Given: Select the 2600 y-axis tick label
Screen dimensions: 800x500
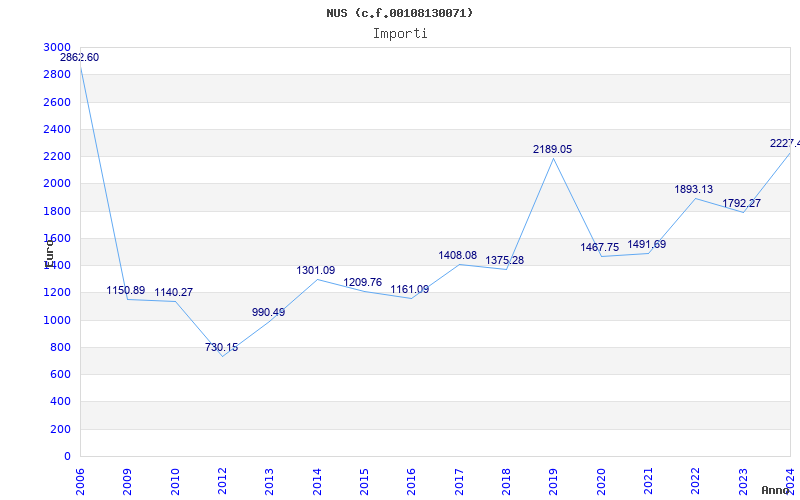Looking at the screenshot, I should click(x=57, y=102).
